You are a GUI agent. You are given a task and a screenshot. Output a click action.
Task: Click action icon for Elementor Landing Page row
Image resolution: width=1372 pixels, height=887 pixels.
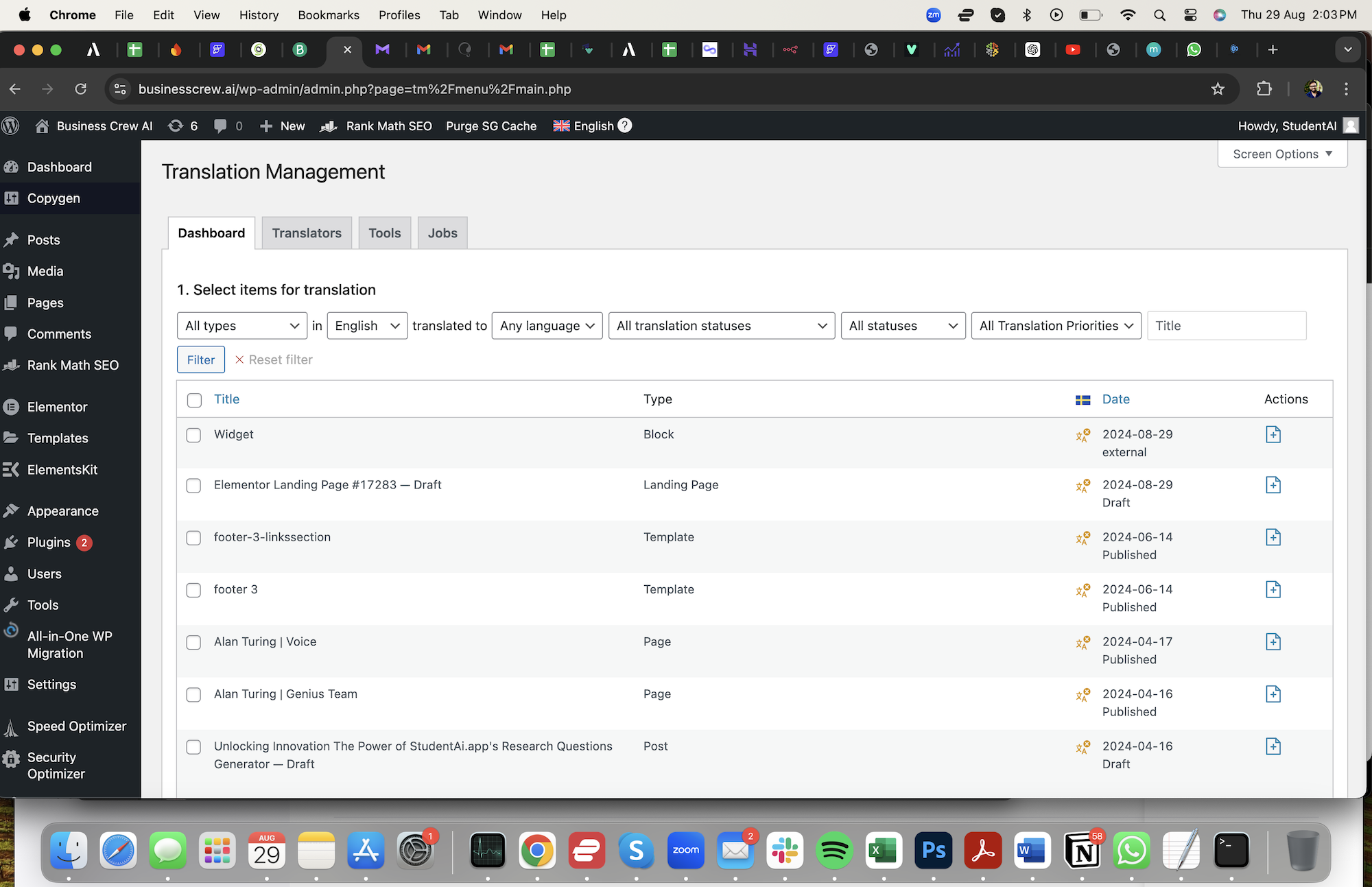pyautogui.click(x=1273, y=485)
